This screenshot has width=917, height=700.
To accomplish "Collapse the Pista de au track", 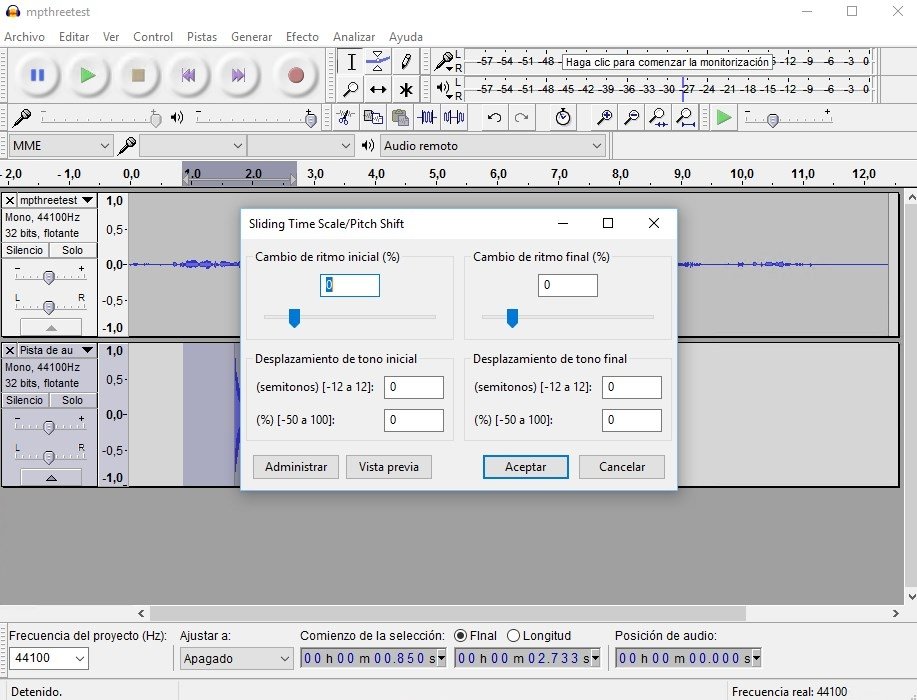I will coord(51,478).
